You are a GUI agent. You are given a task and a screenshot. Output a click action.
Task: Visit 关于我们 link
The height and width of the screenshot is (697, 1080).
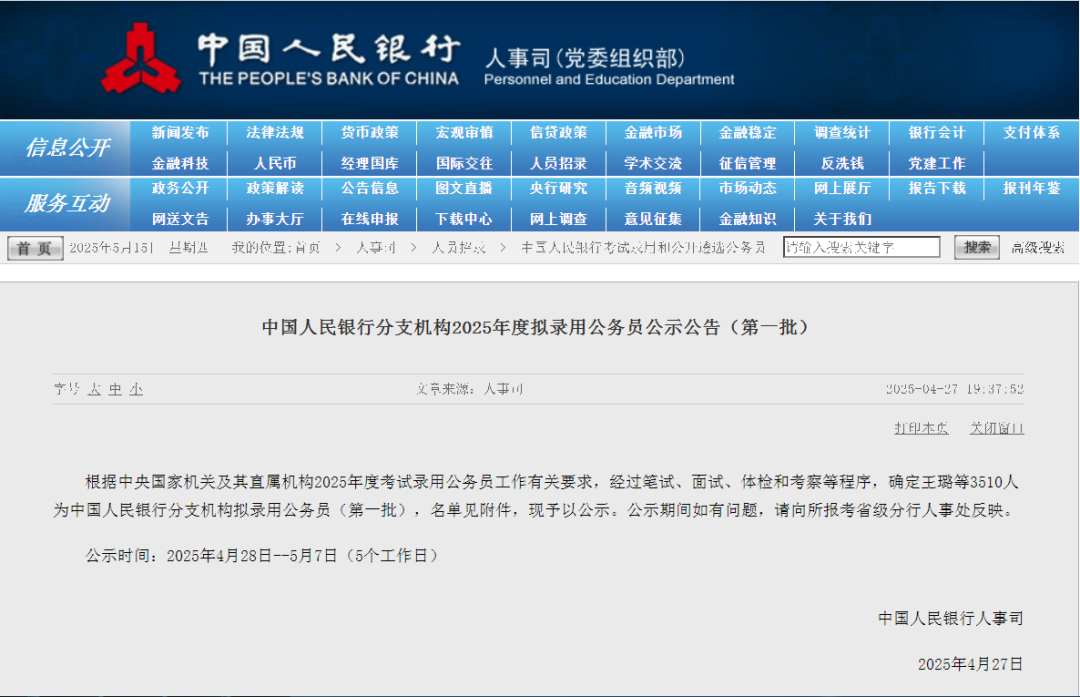[x=842, y=219]
